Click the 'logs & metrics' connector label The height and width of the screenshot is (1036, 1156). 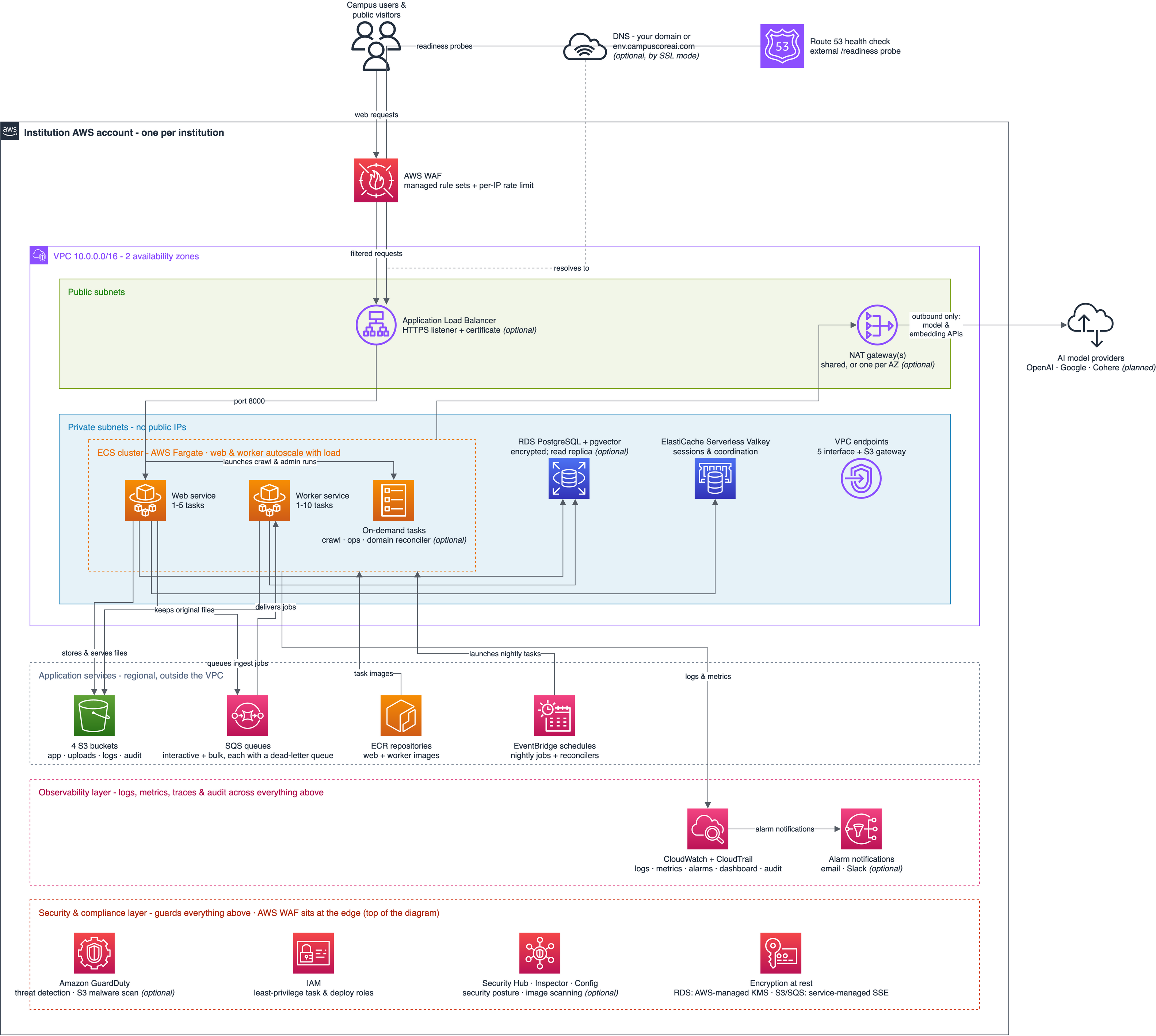pos(708,676)
